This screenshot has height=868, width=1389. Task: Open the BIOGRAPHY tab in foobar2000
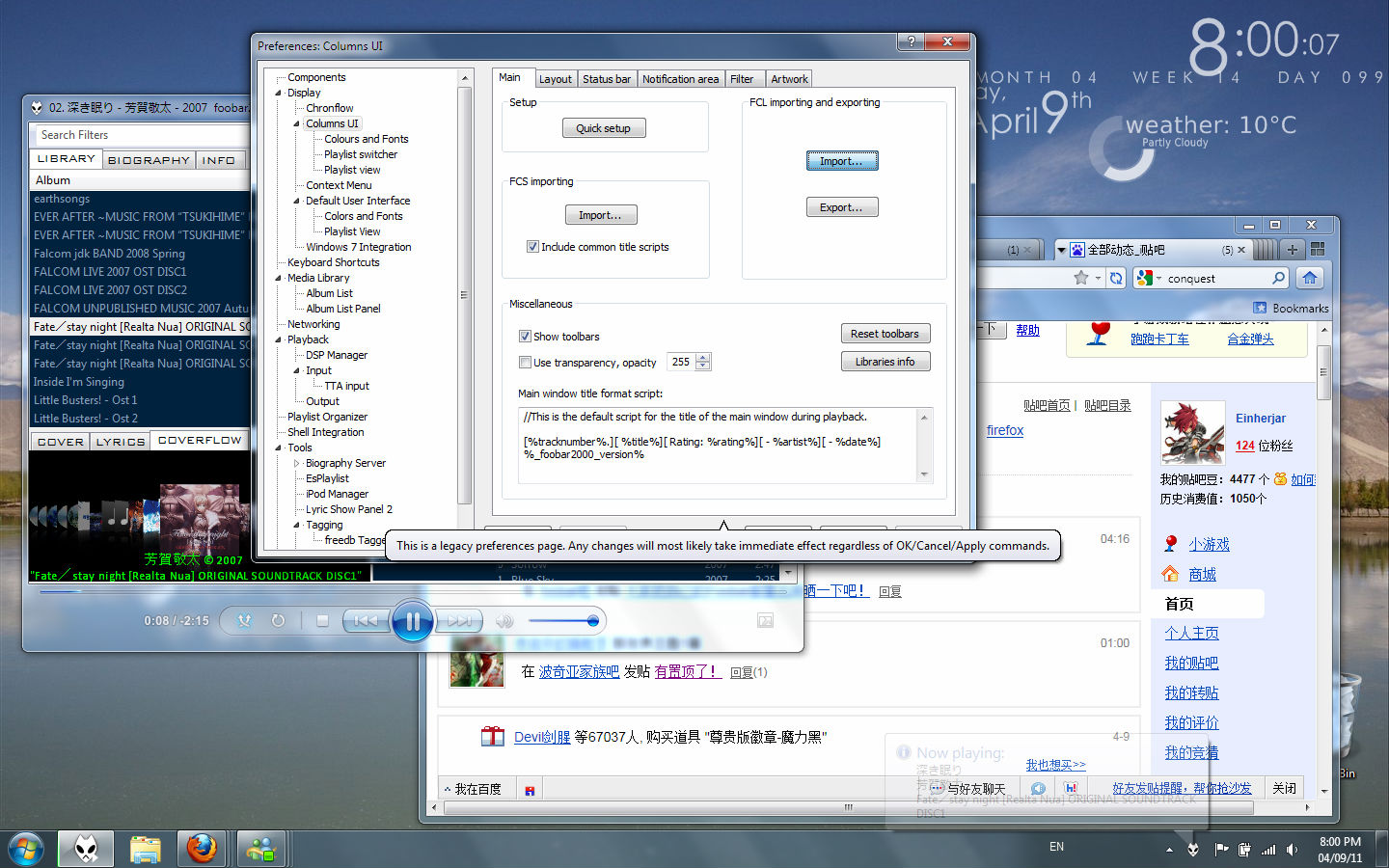(x=149, y=160)
